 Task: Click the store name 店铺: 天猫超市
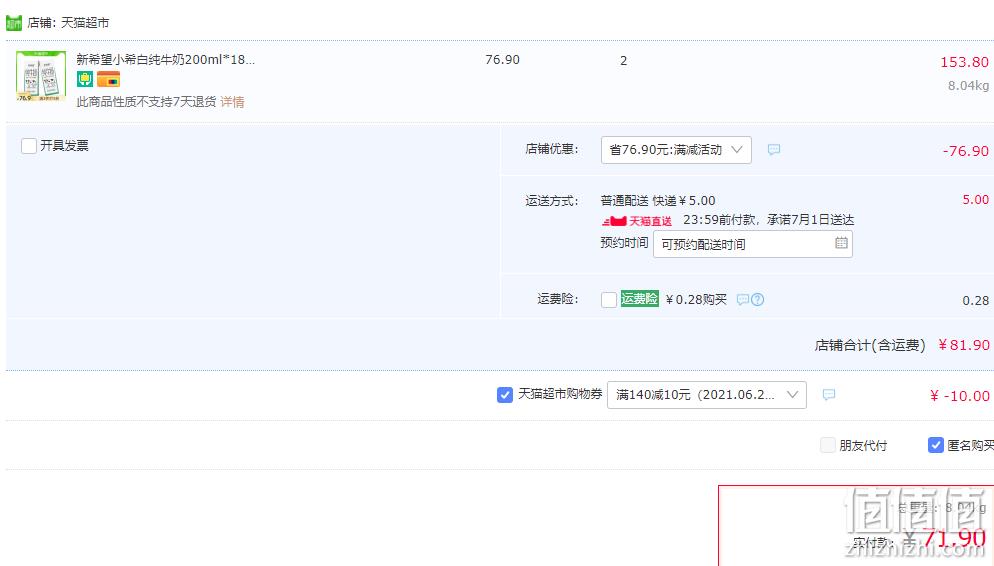tap(68, 23)
